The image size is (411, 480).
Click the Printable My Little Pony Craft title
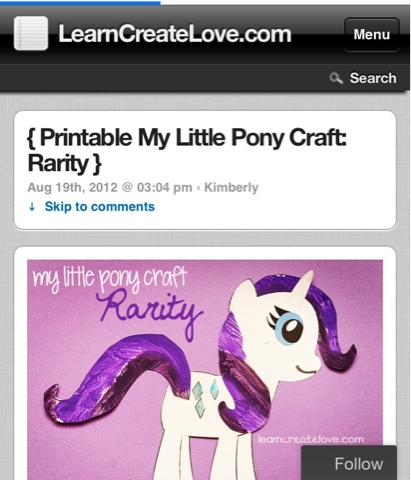187,150
